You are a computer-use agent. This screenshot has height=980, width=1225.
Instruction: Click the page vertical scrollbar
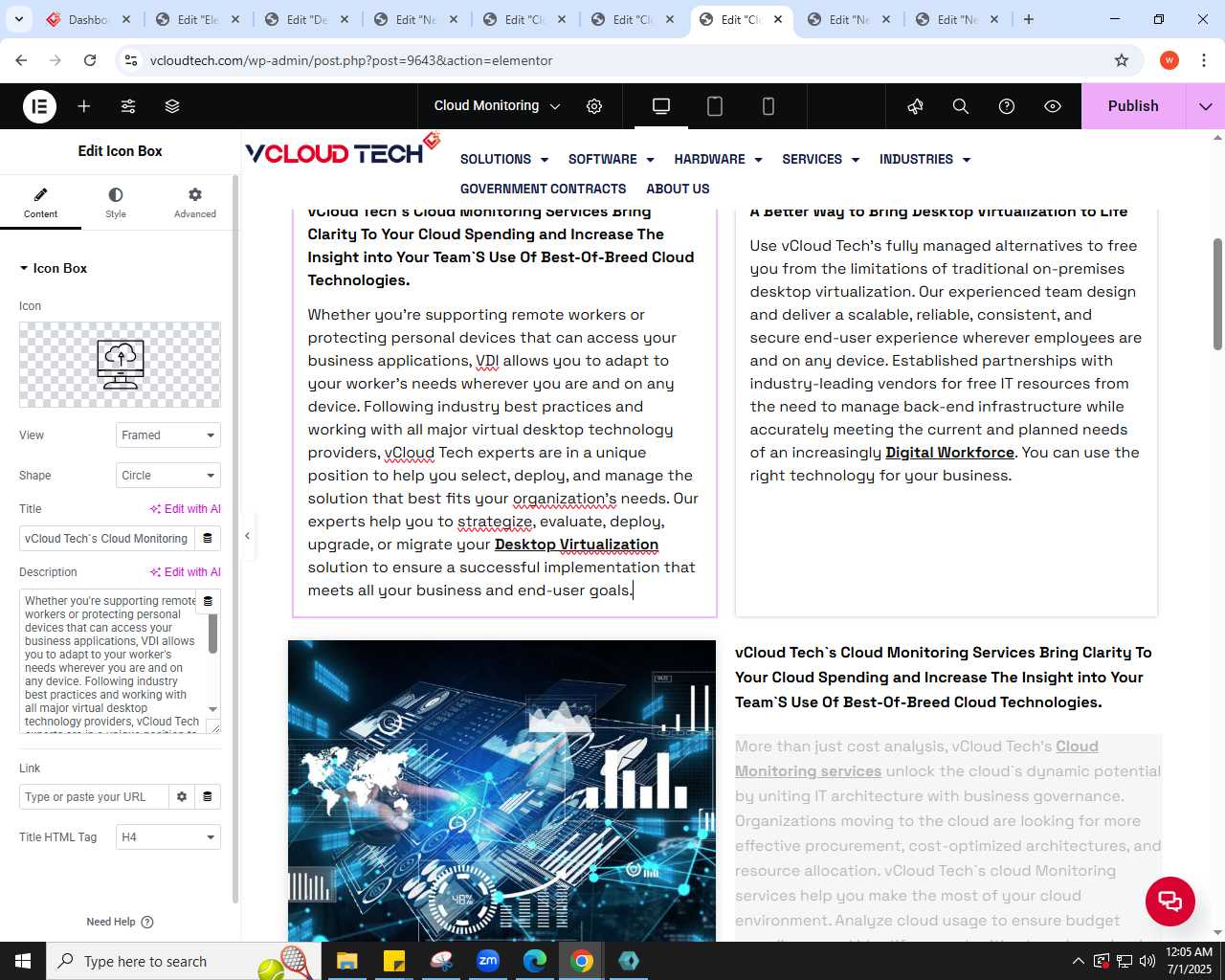coord(1217,294)
